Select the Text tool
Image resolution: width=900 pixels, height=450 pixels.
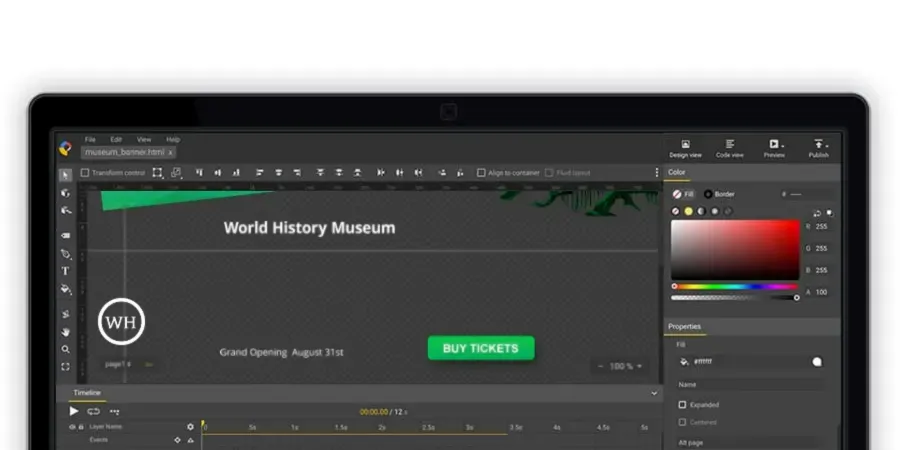tap(66, 271)
